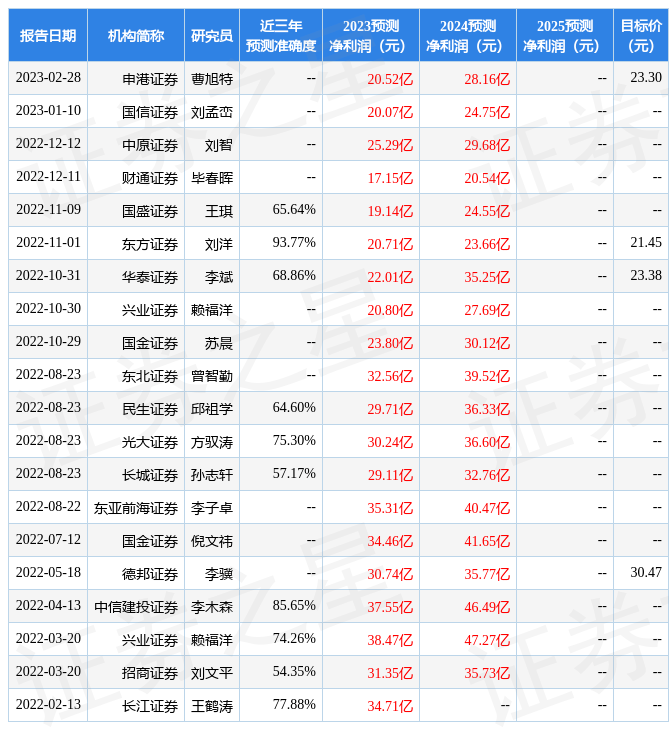669x730 pixels.
Task: Select the date 2023-02-28
Action: click(48, 77)
